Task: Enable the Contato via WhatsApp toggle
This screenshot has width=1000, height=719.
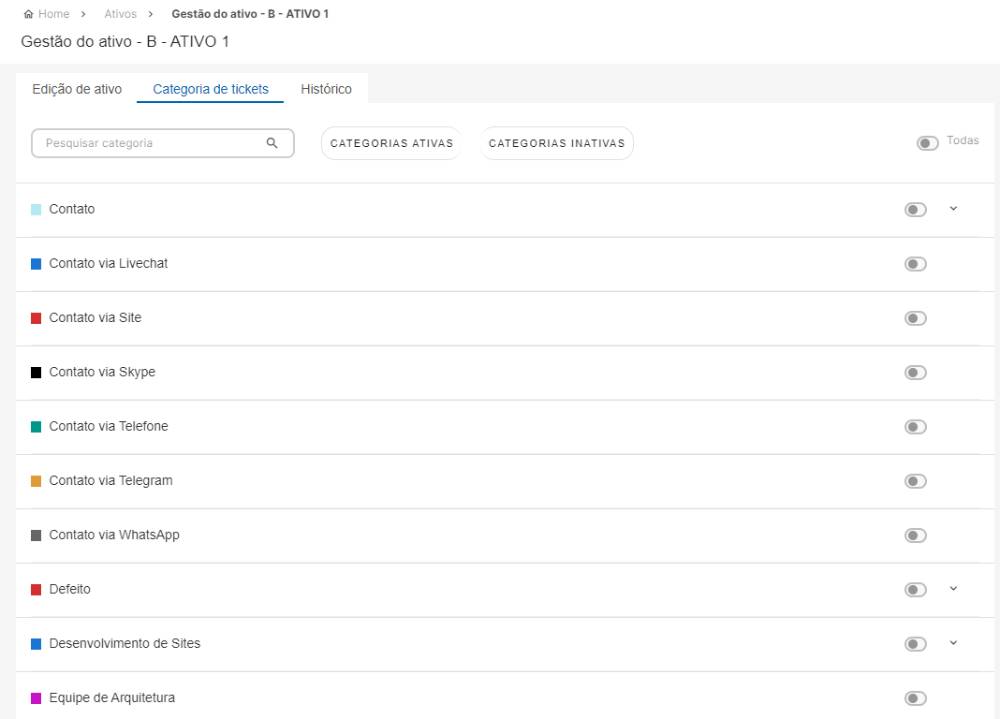Action: point(915,535)
